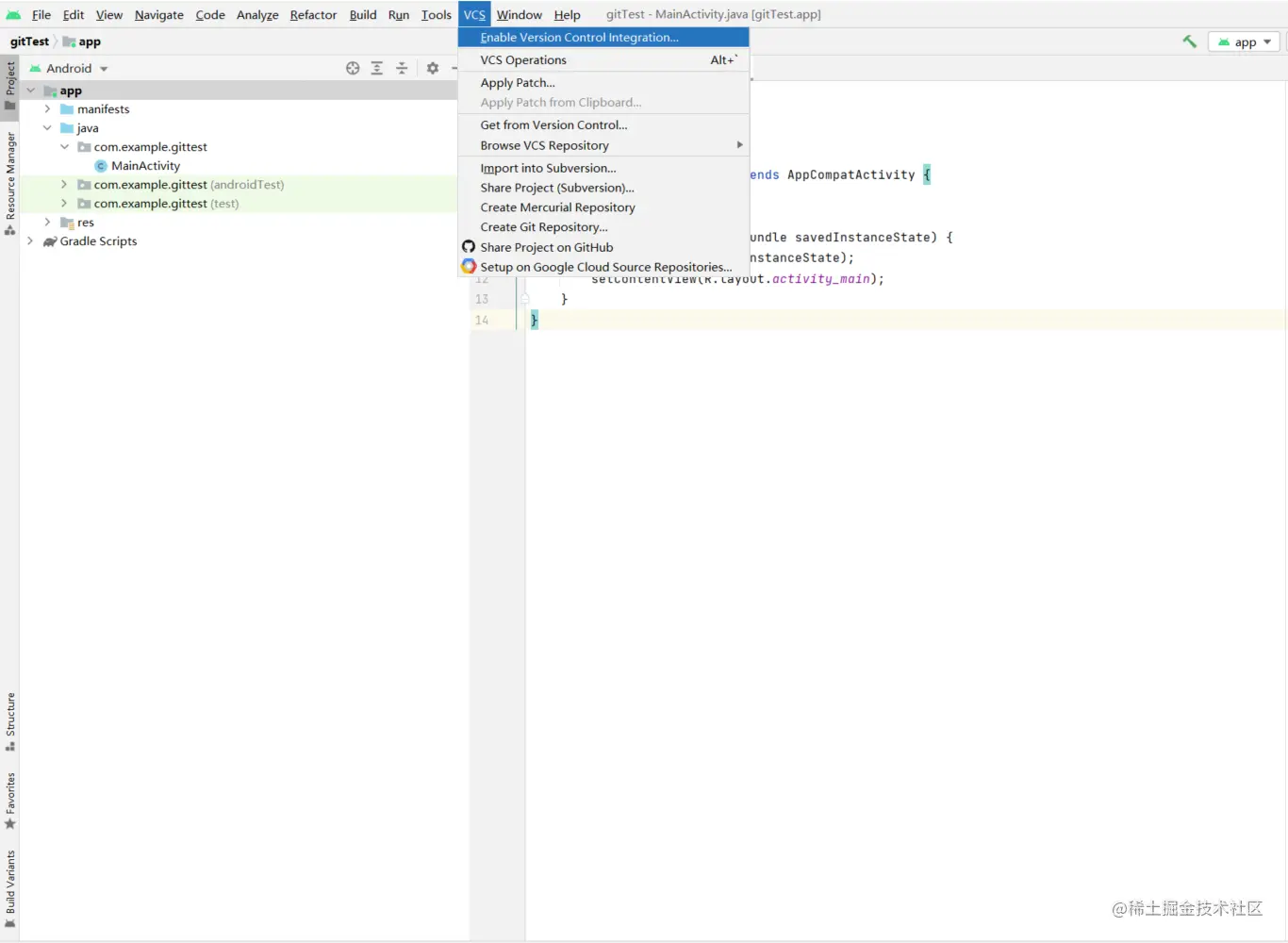Choose Create Mercurial Repository

click(603, 208)
